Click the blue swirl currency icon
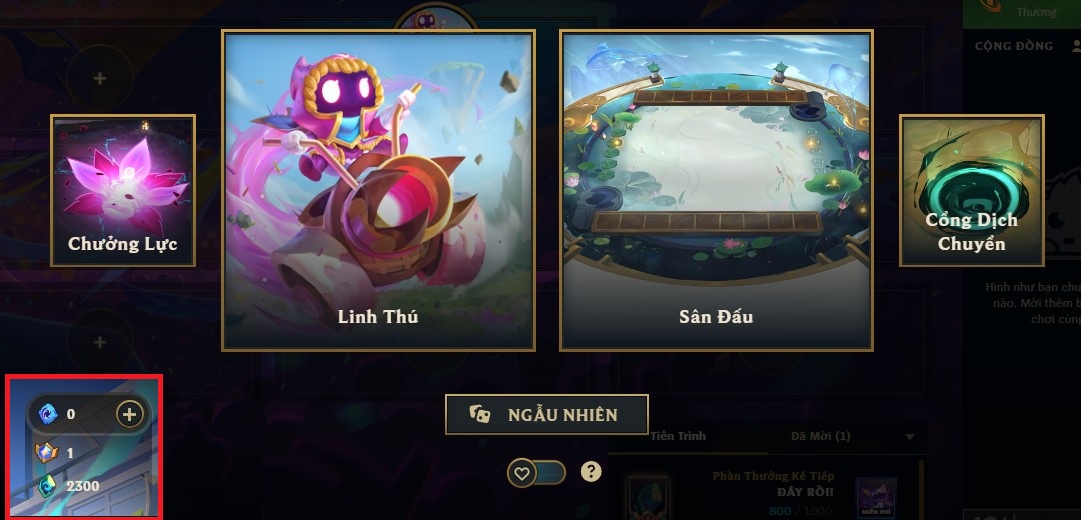The image size is (1081, 520). pyautogui.click(x=48, y=414)
